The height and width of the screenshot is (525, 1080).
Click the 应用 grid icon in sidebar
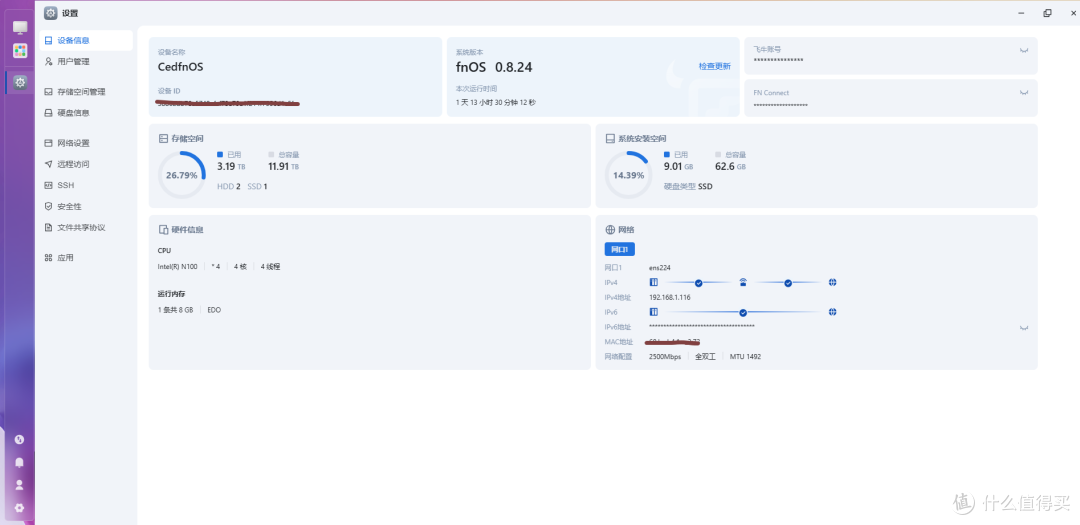(48, 258)
